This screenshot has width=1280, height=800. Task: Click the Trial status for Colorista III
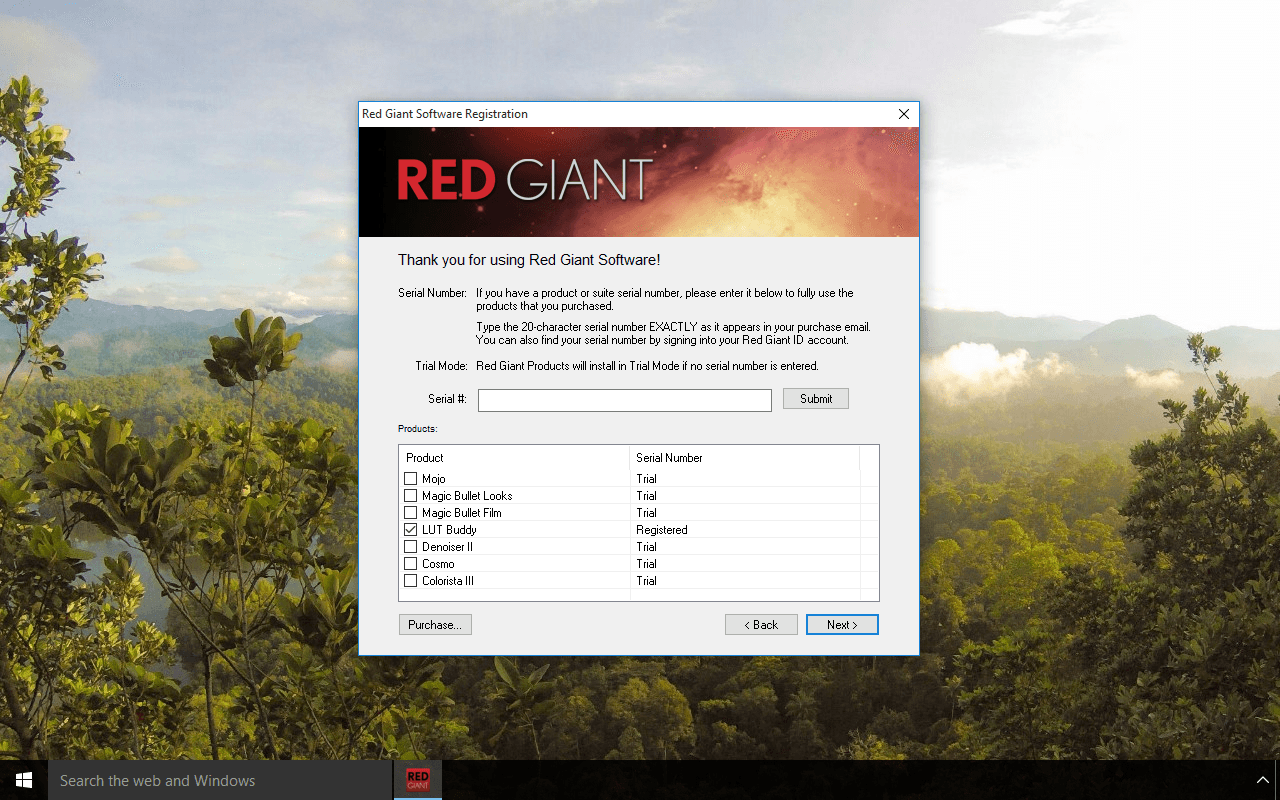point(646,581)
